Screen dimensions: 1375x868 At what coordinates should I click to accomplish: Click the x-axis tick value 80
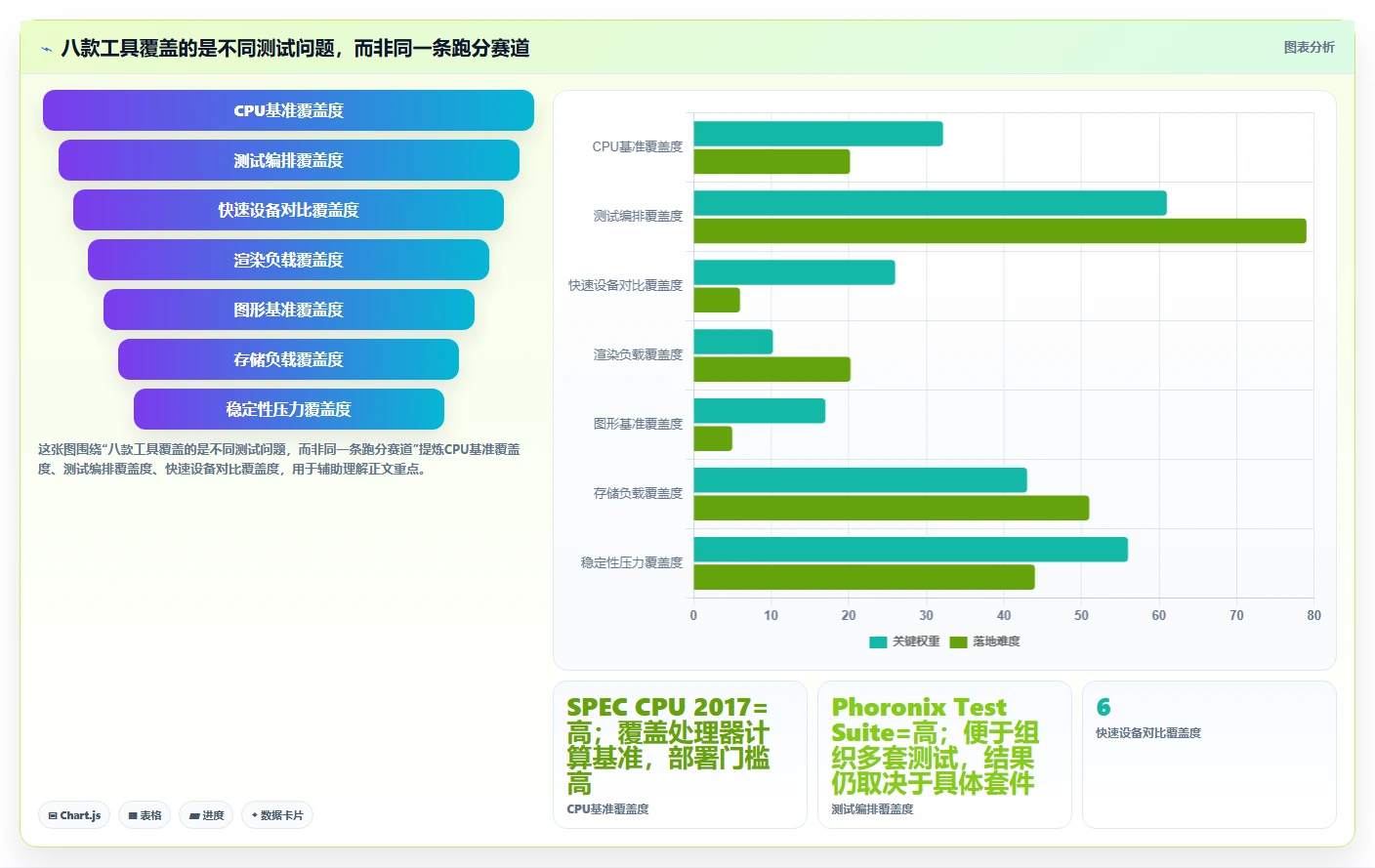[x=1313, y=615]
